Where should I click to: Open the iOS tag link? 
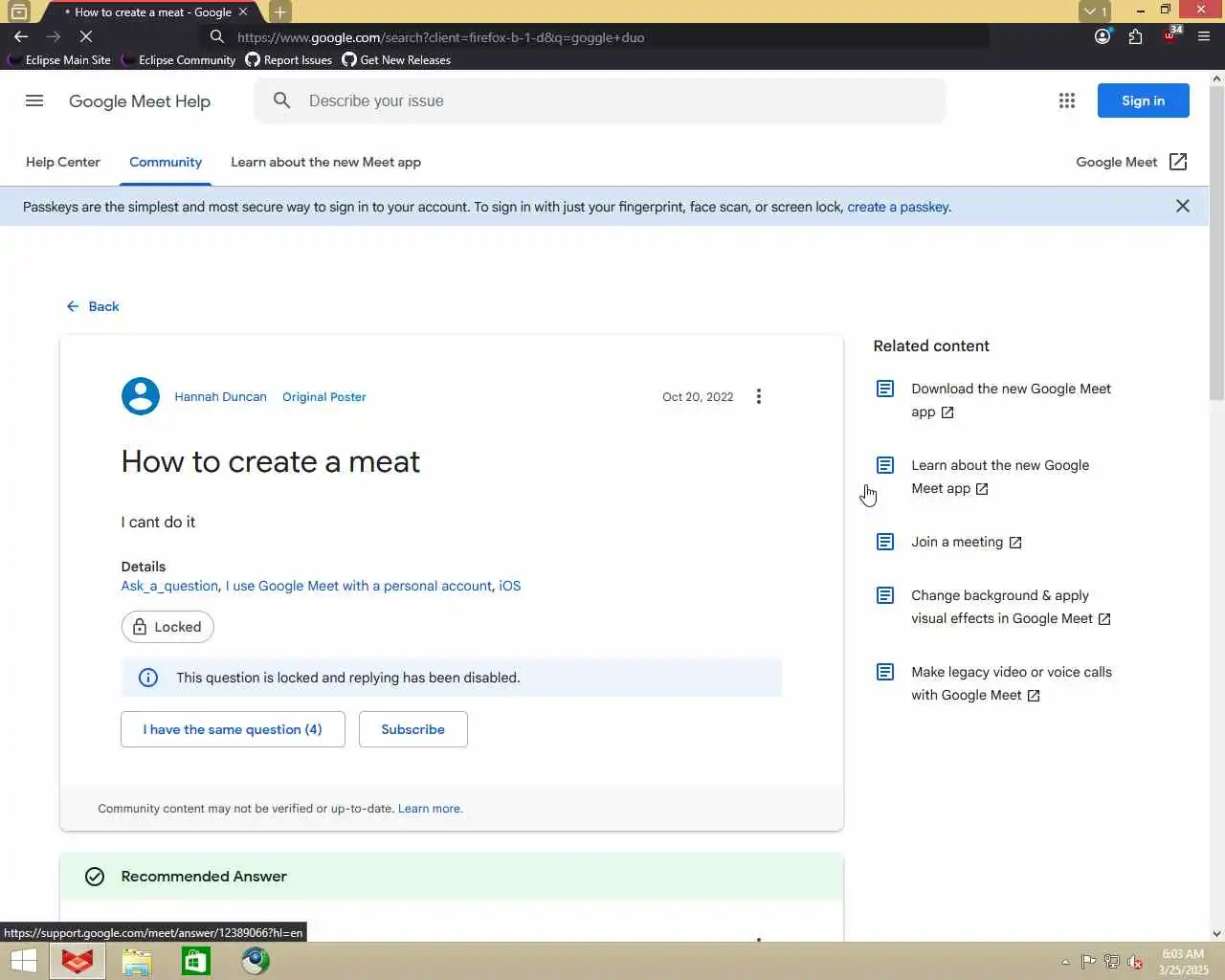510,586
